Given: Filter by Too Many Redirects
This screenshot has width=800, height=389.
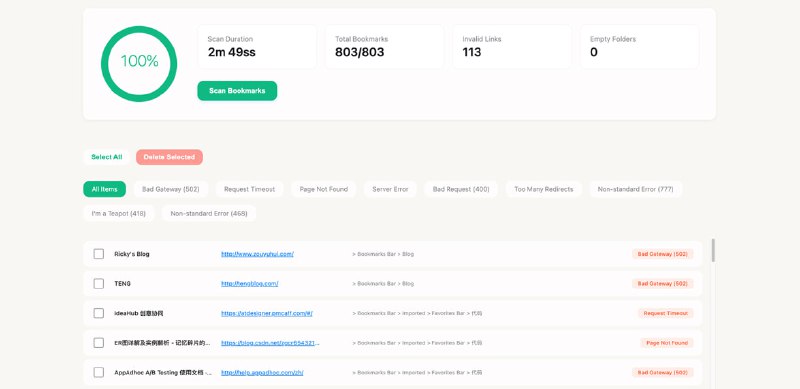Looking at the screenshot, I should (x=543, y=189).
